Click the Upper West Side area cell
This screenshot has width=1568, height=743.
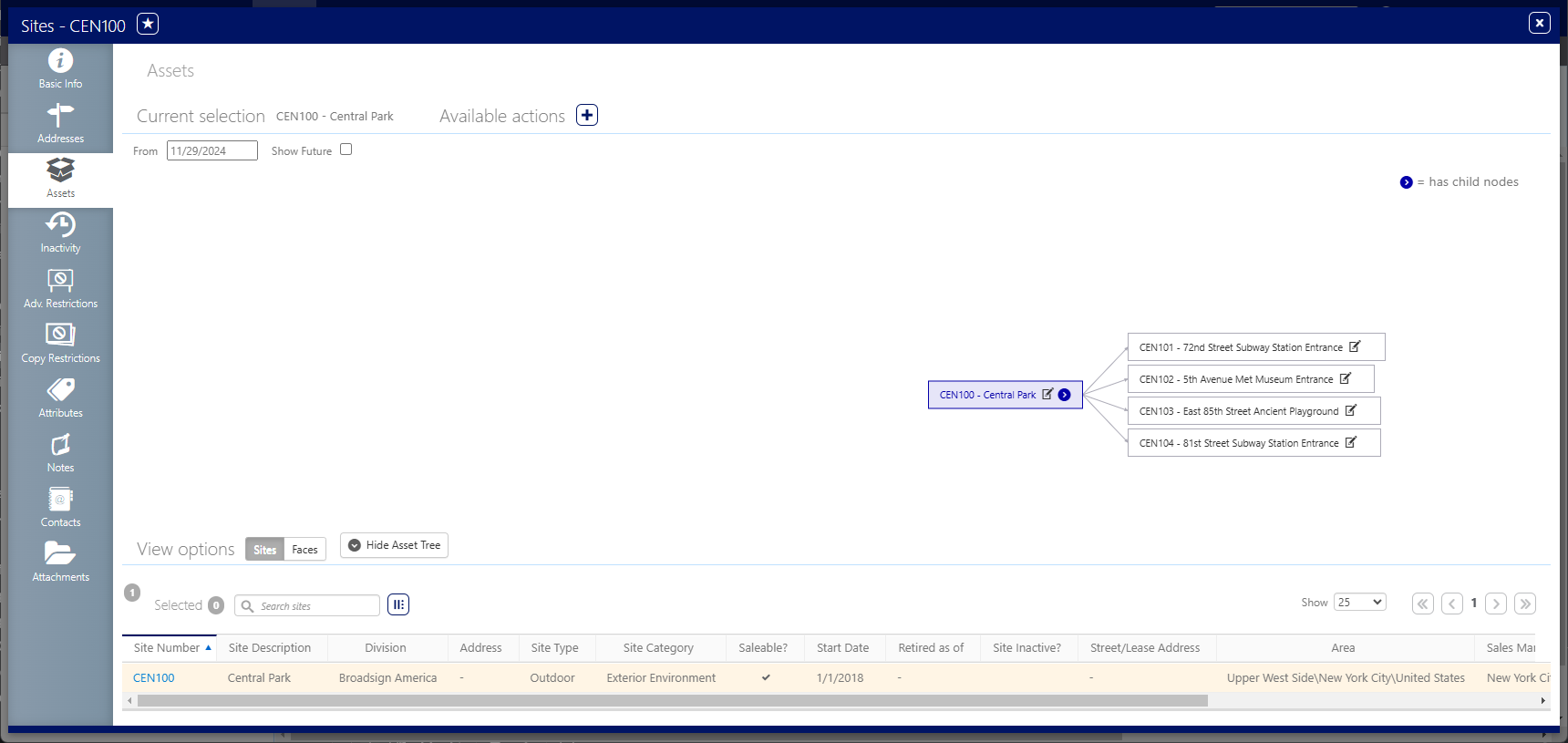[1346, 678]
